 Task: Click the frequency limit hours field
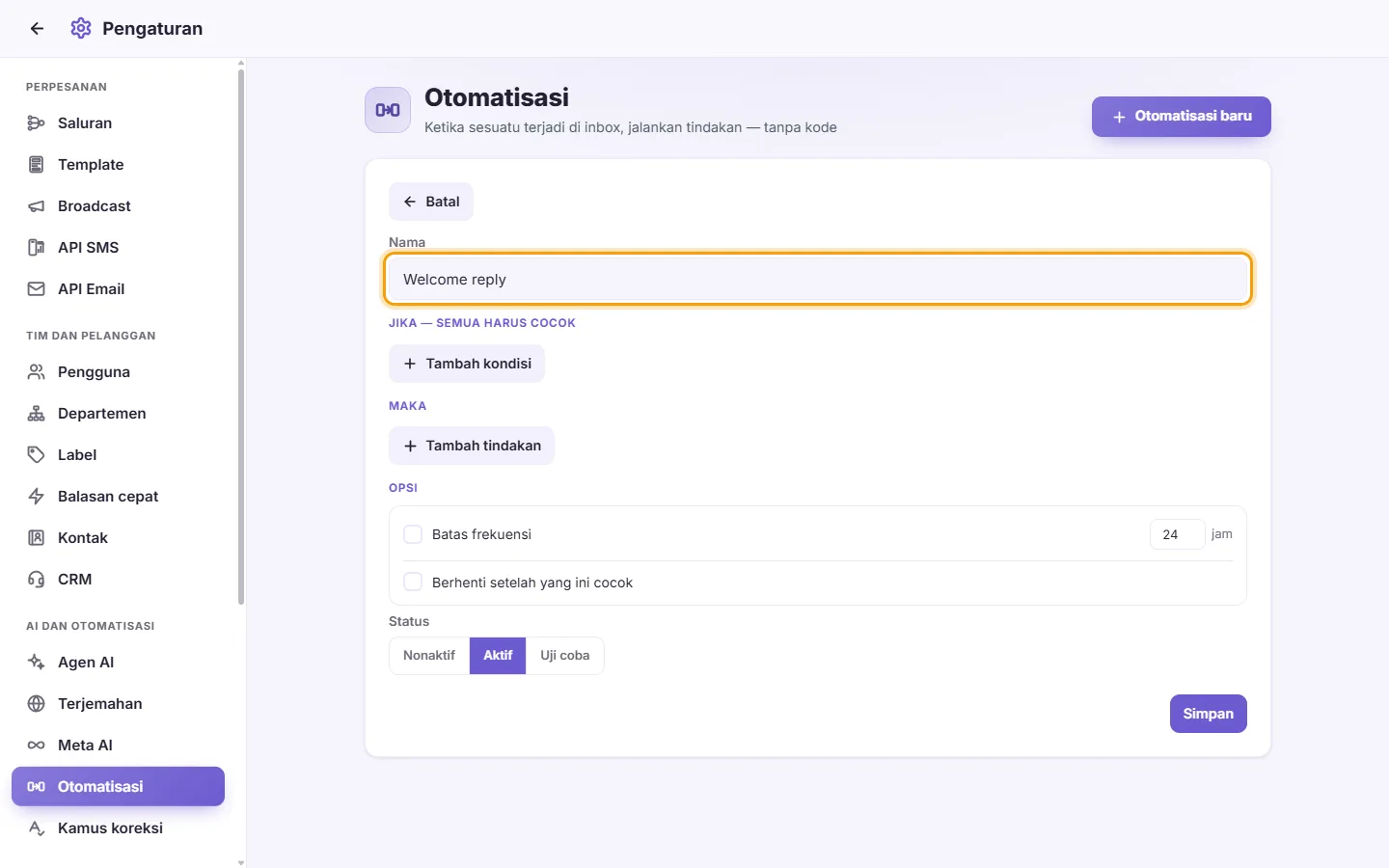(1177, 534)
